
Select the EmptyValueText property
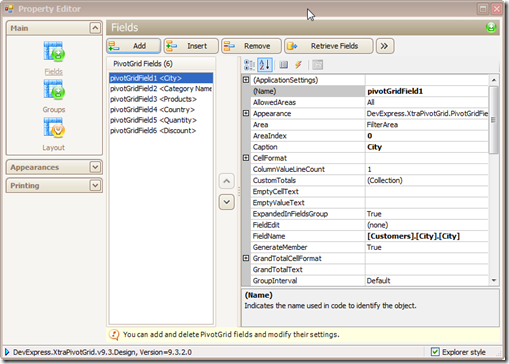[x=369, y=203]
